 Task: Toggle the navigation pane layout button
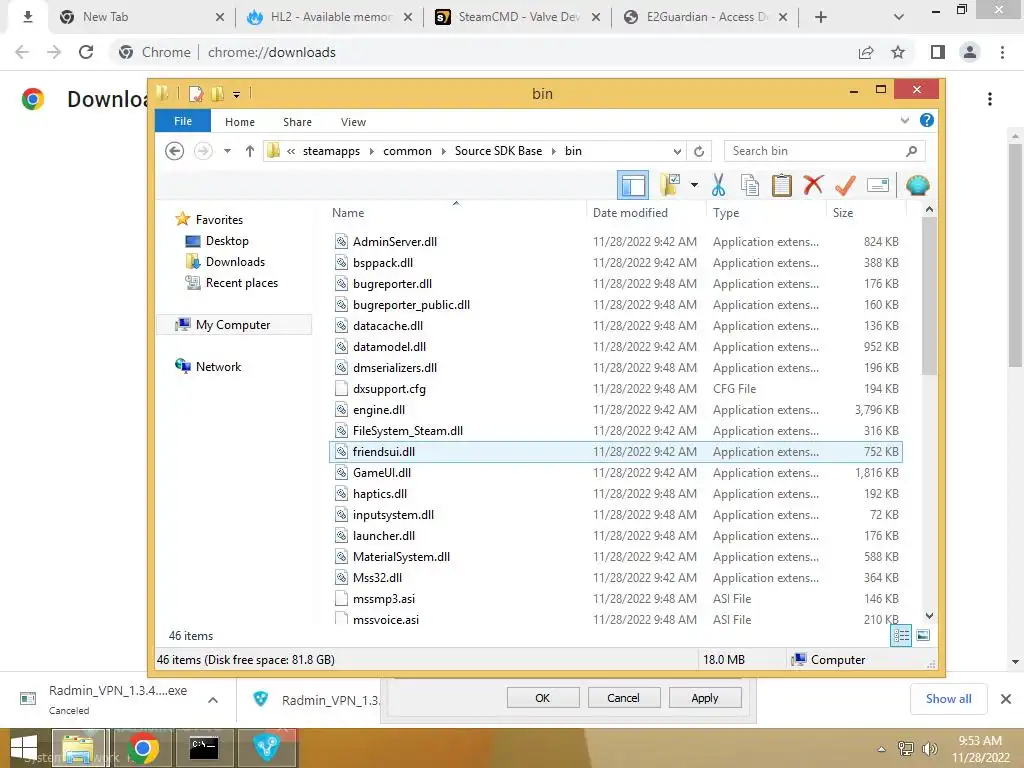(x=632, y=185)
